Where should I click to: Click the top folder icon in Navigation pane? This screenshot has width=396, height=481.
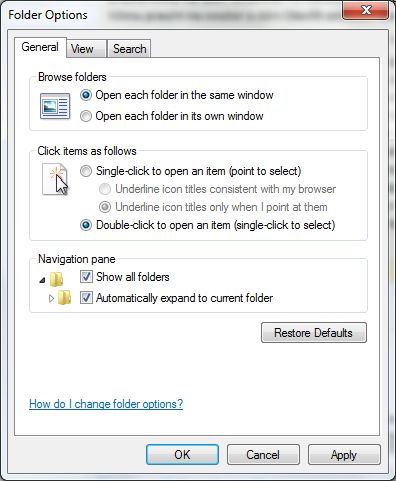pyautogui.click(x=56, y=279)
